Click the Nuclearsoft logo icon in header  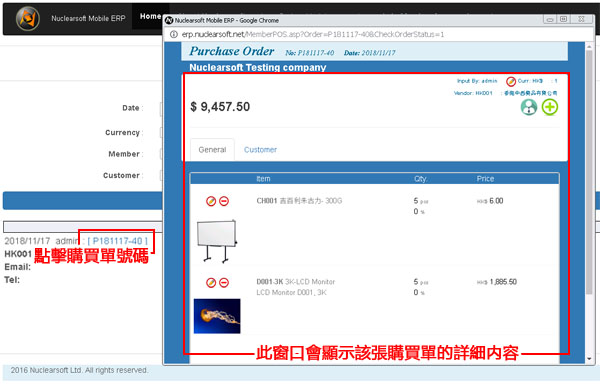28,18
